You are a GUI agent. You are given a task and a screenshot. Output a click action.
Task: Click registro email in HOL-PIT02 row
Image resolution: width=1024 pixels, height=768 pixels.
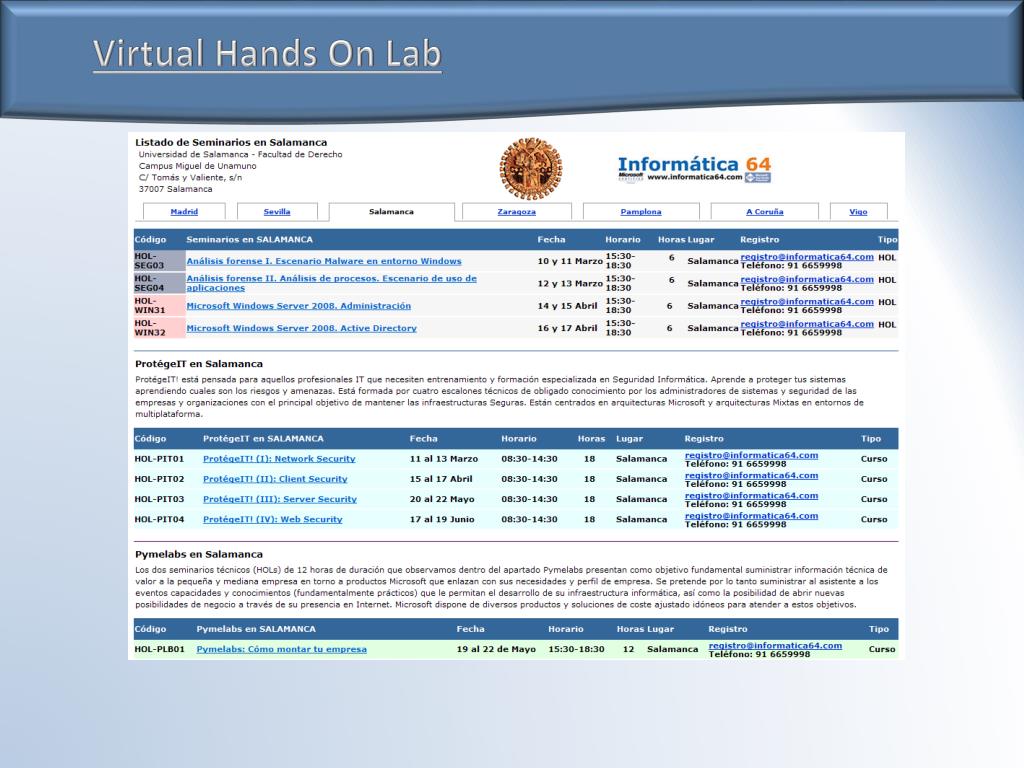pos(751,475)
